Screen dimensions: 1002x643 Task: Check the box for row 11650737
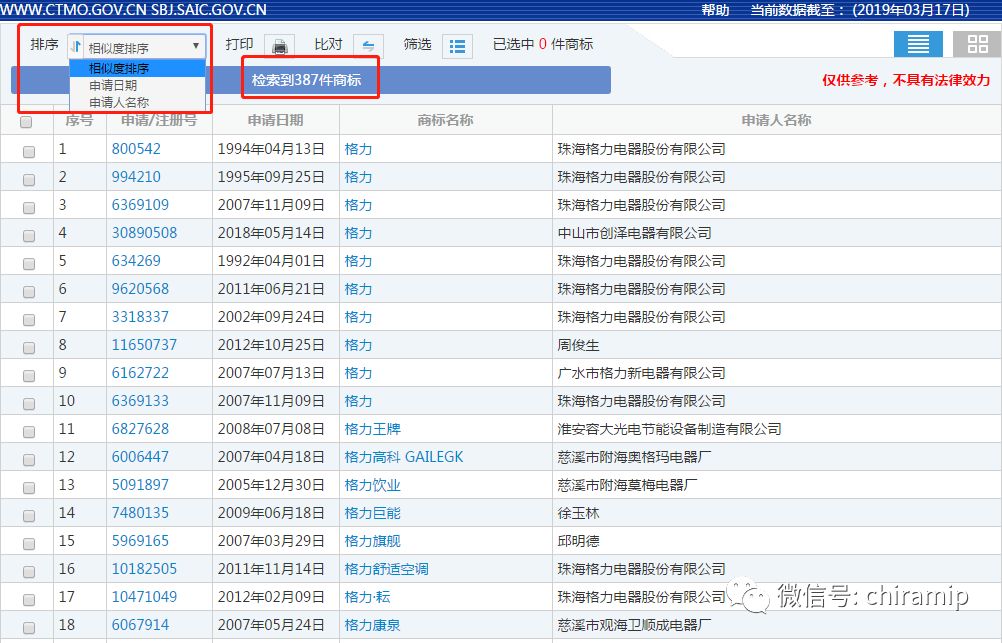tap(29, 348)
